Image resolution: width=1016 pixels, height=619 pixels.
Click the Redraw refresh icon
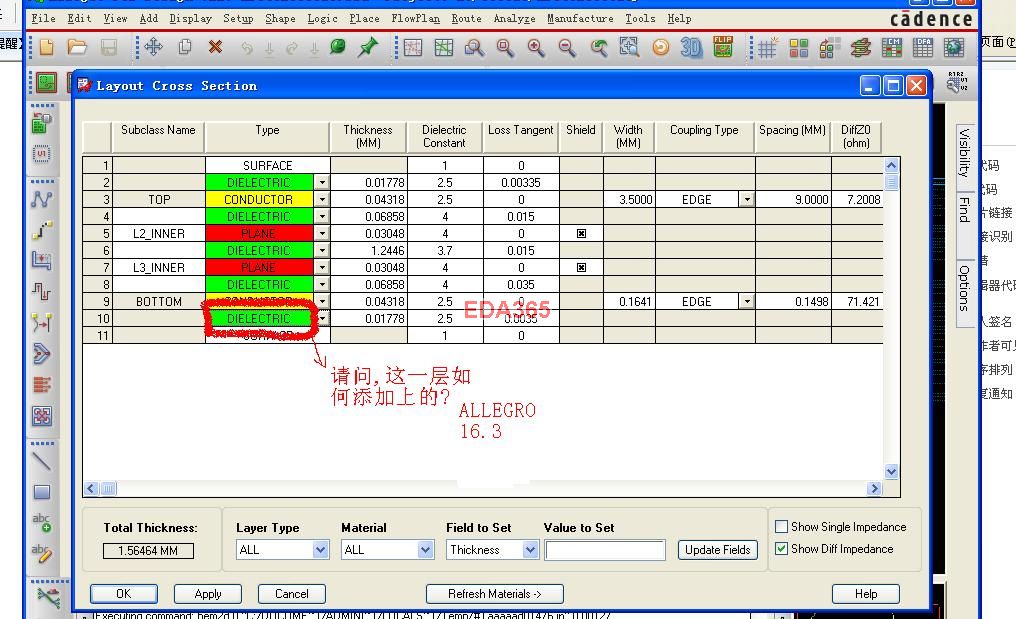660,48
